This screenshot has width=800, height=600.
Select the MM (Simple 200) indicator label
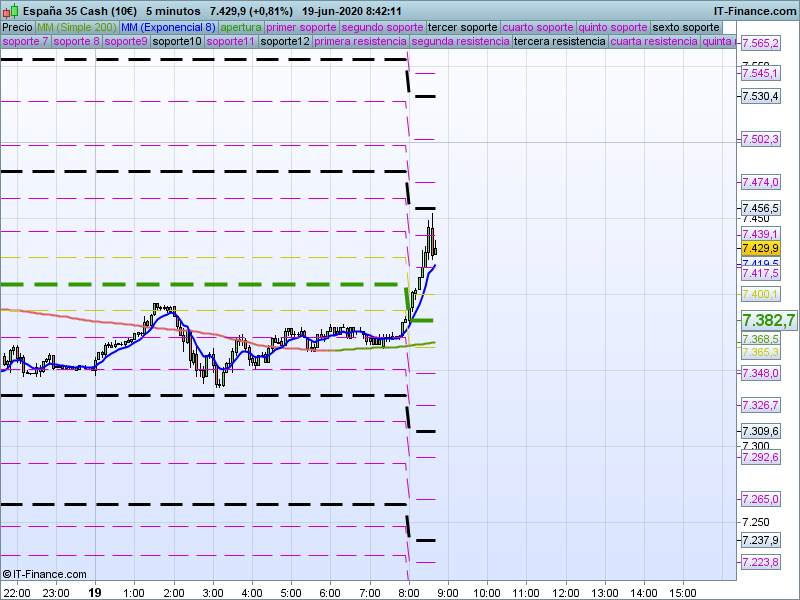(x=76, y=27)
